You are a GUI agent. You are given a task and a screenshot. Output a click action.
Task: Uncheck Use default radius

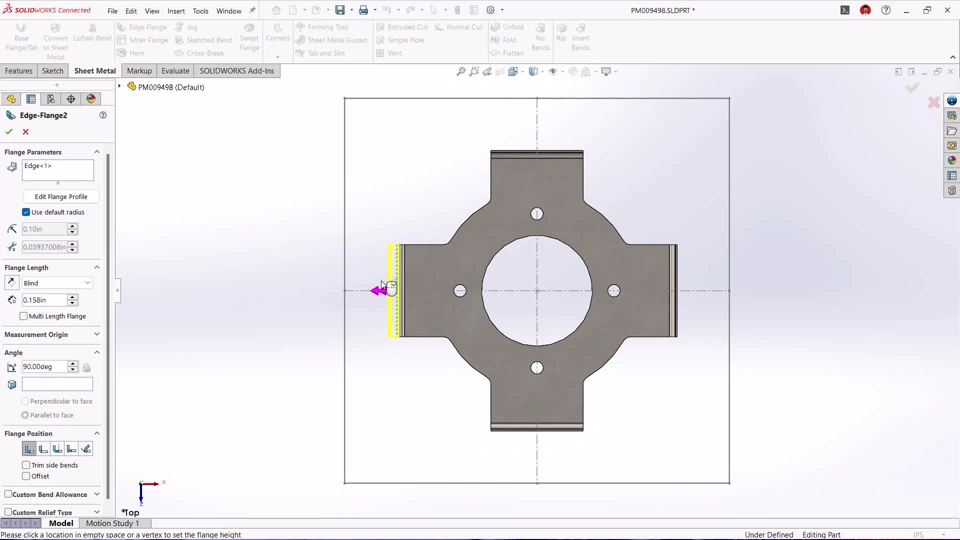point(26,212)
